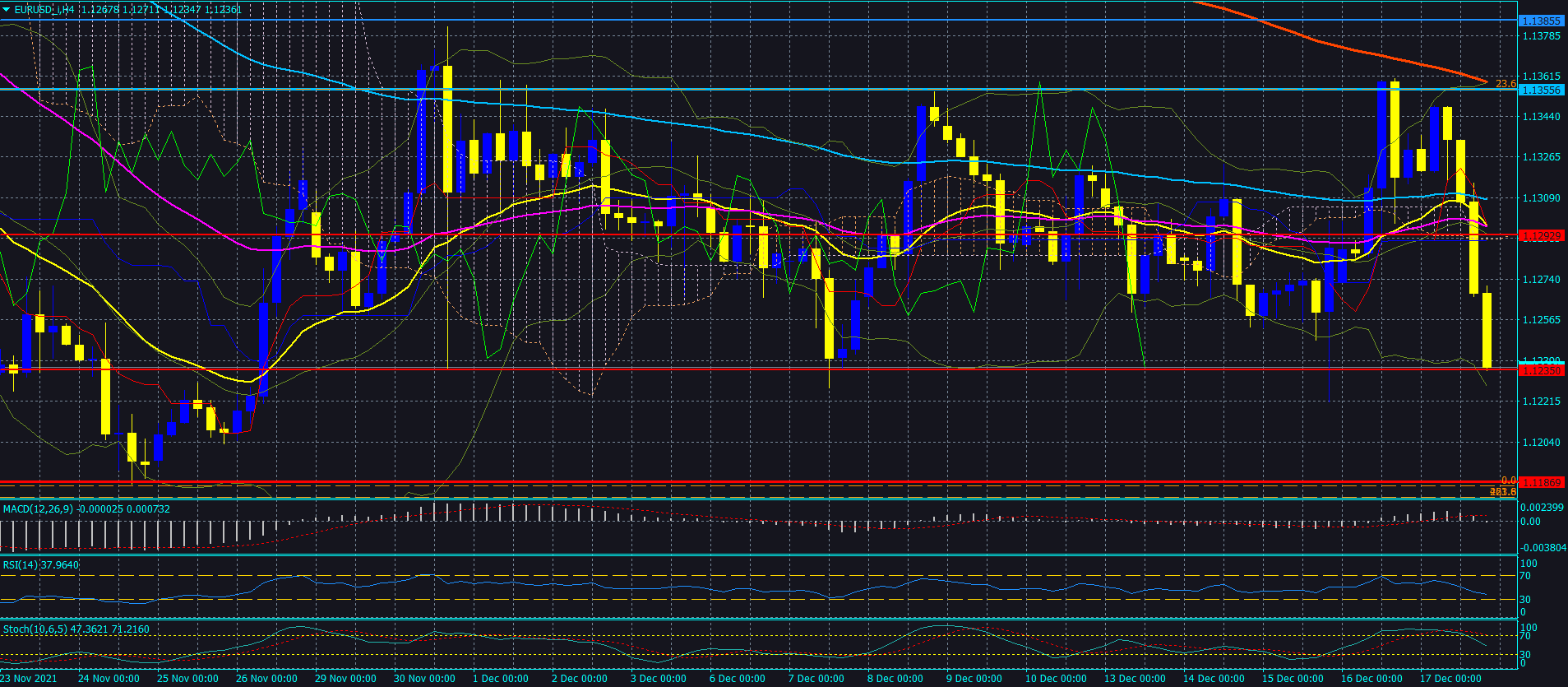Click the blue 1.13556 price tag
1568x687 pixels.
point(1541,91)
